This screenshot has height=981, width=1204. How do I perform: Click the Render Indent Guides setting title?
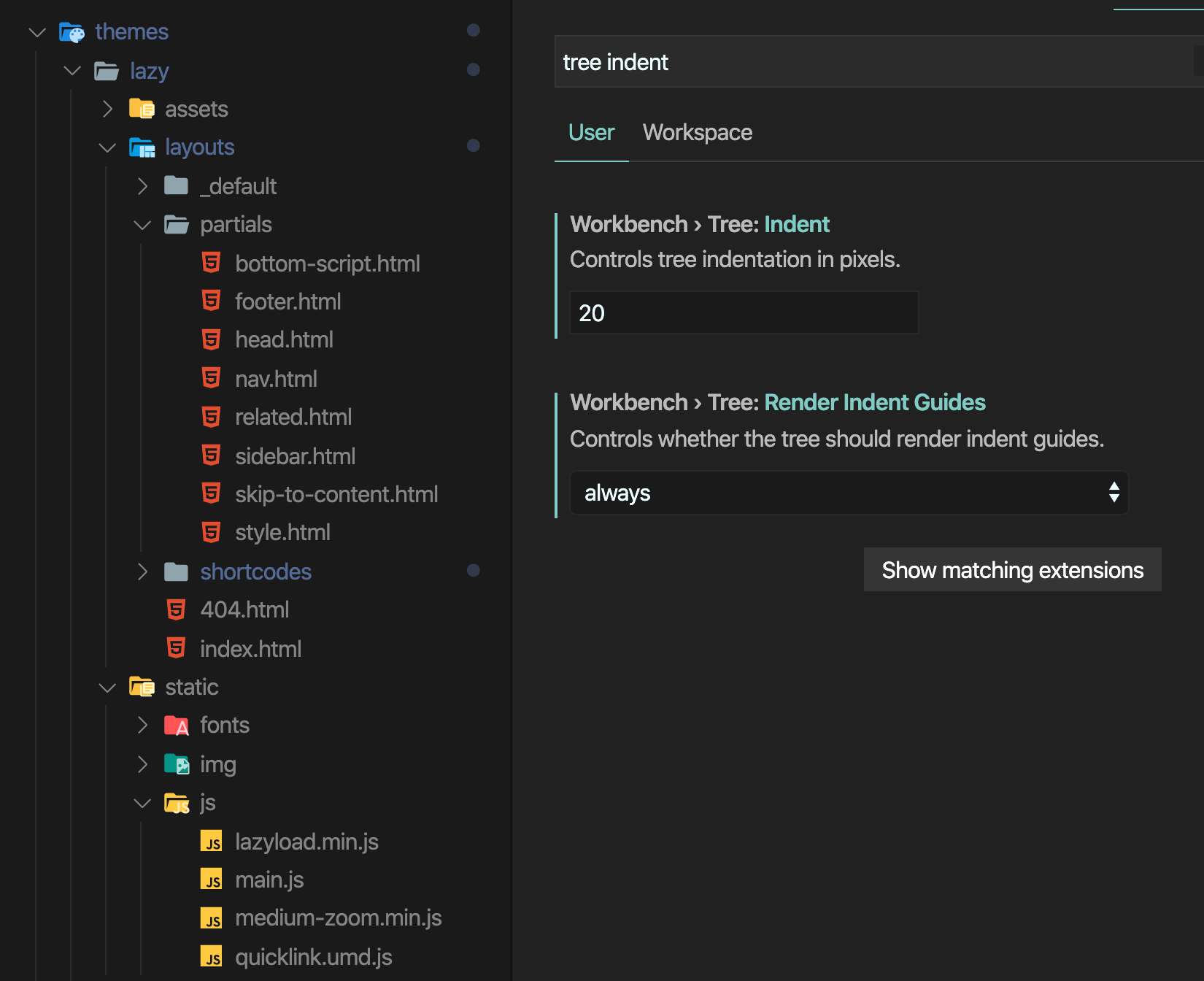point(778,402)
